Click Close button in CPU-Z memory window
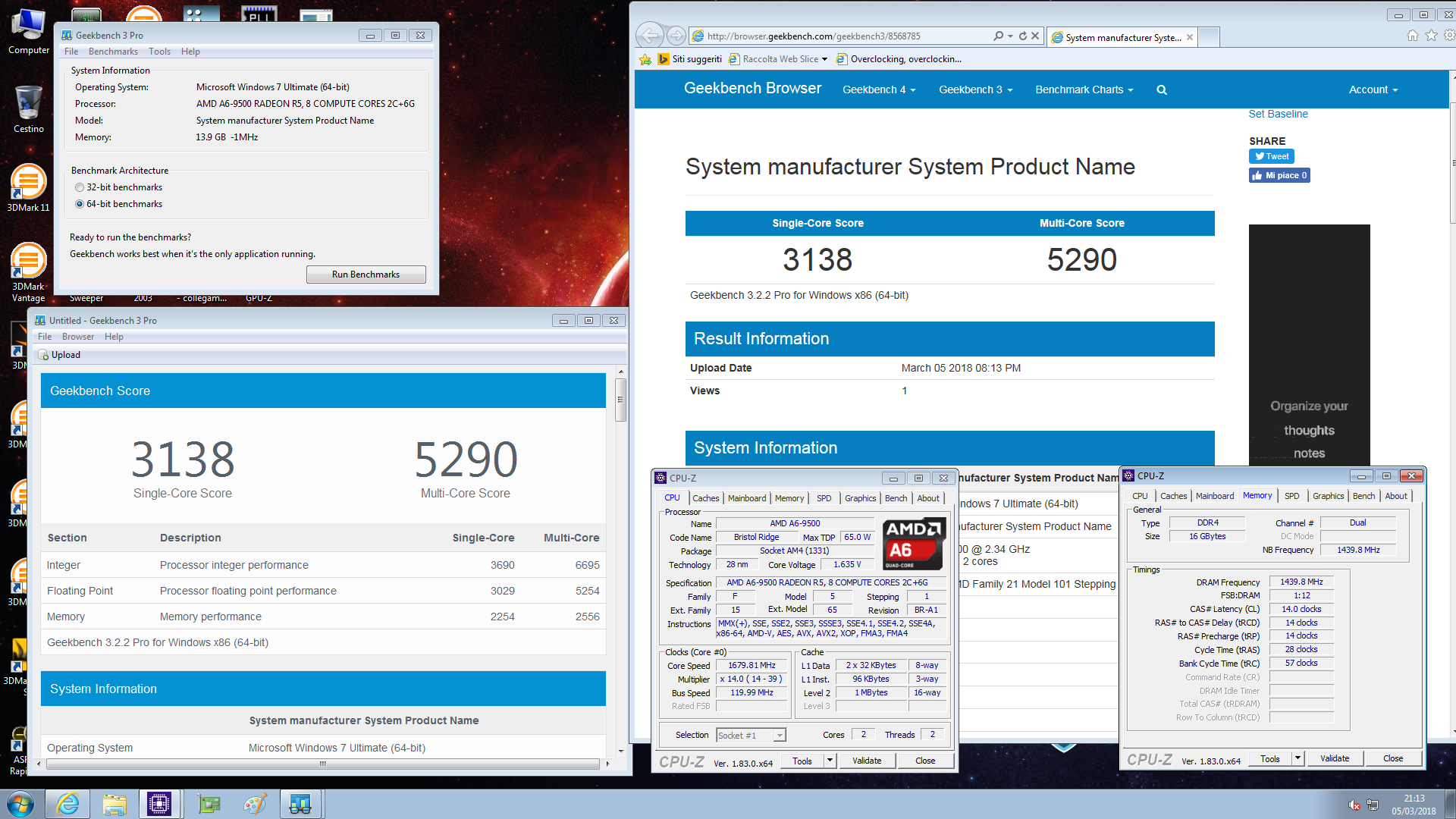Viewport: 1456px width, 819px height. 1392,758
